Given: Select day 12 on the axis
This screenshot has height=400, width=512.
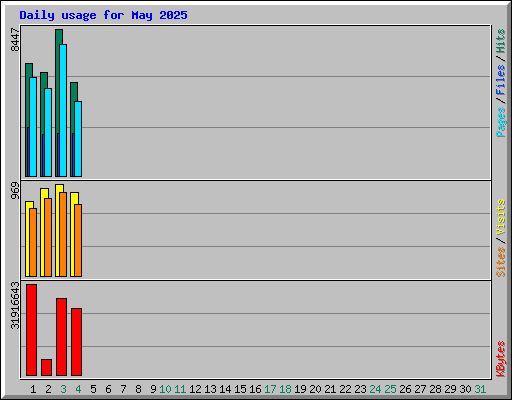Looking at the screenshot, I should coord(195,389).
